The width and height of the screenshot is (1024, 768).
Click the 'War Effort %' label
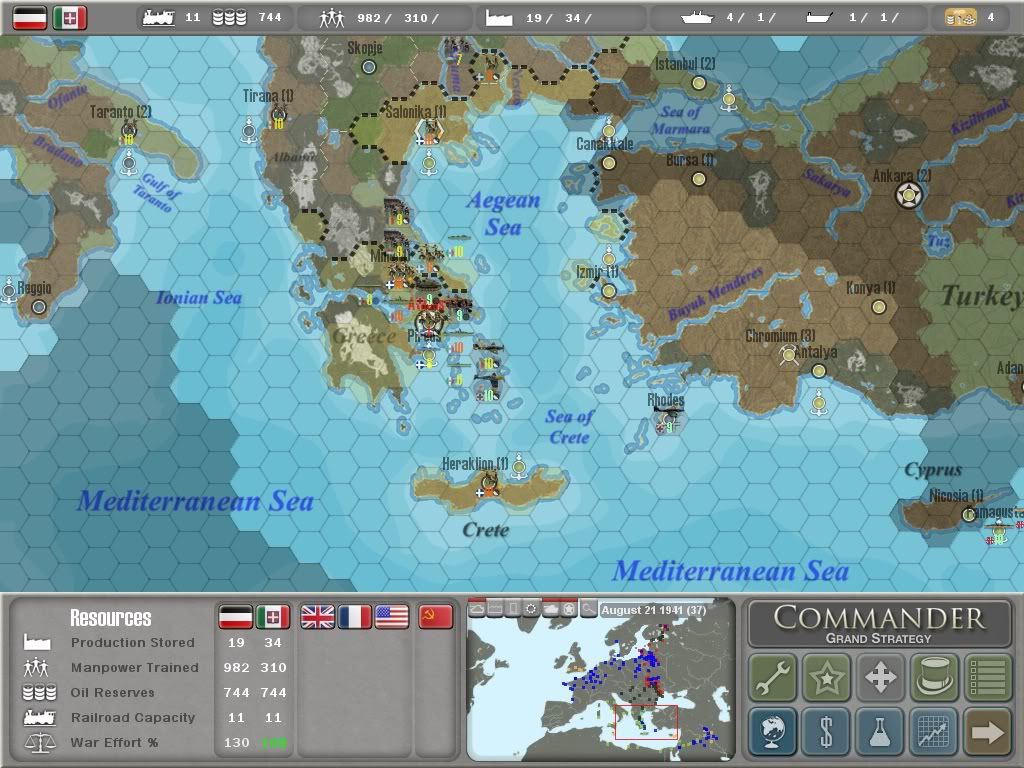pos(114,743)
